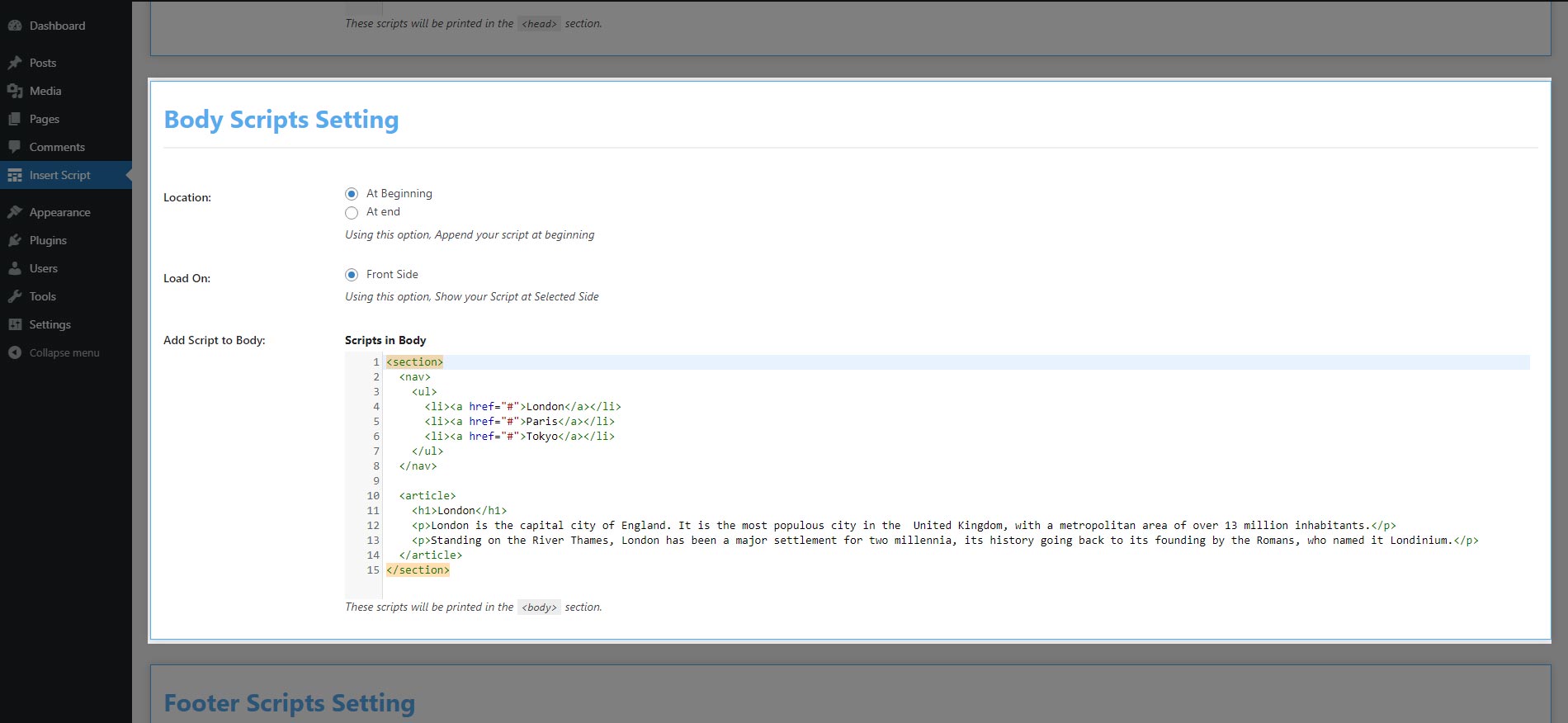
Task: Click the Paris list item code line
Action: [519, 422]
